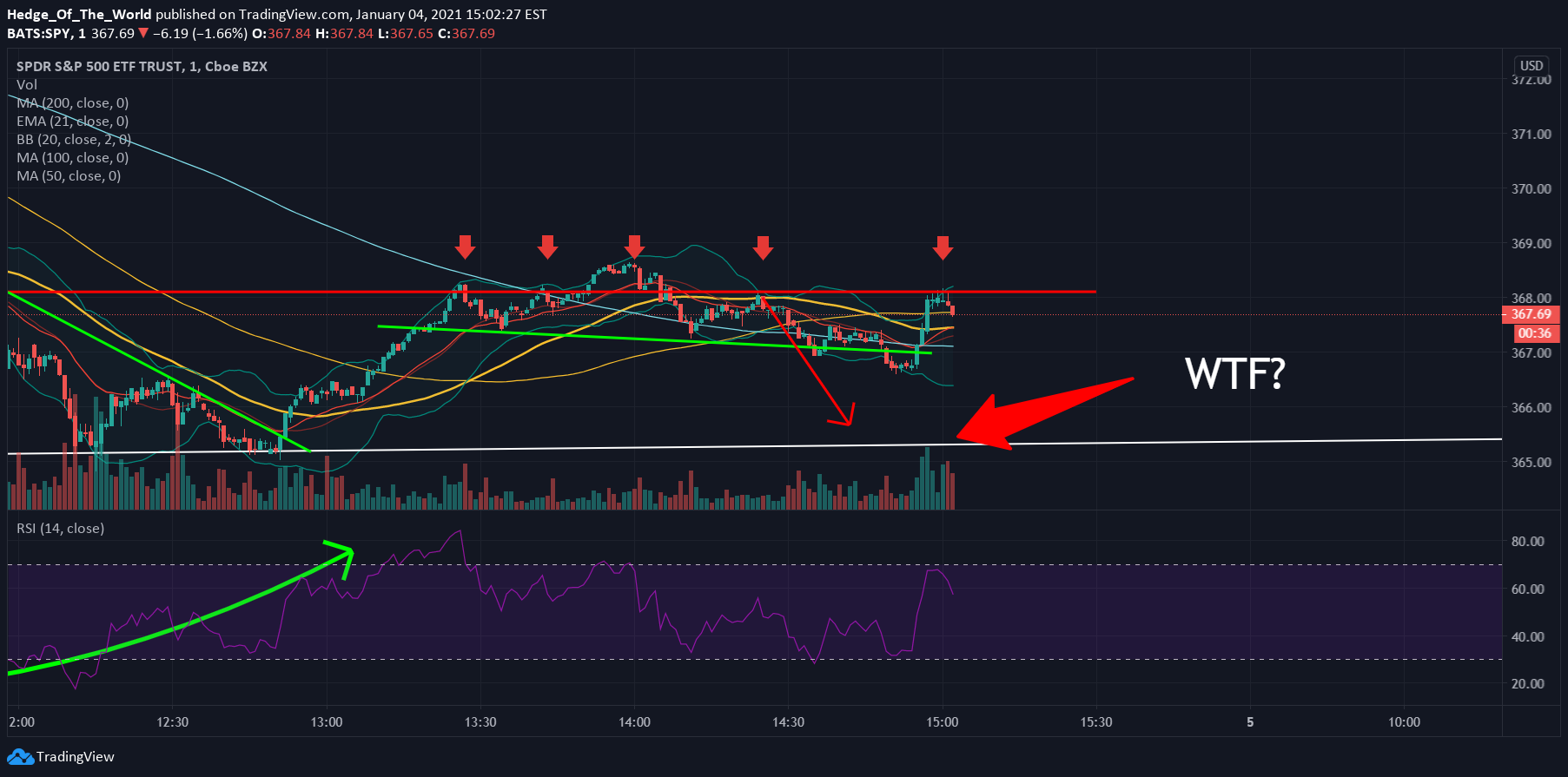Screen dimensions: 1568x777
Task: Select the MA (100, close, 0) legend
Action: pos(73,157)
